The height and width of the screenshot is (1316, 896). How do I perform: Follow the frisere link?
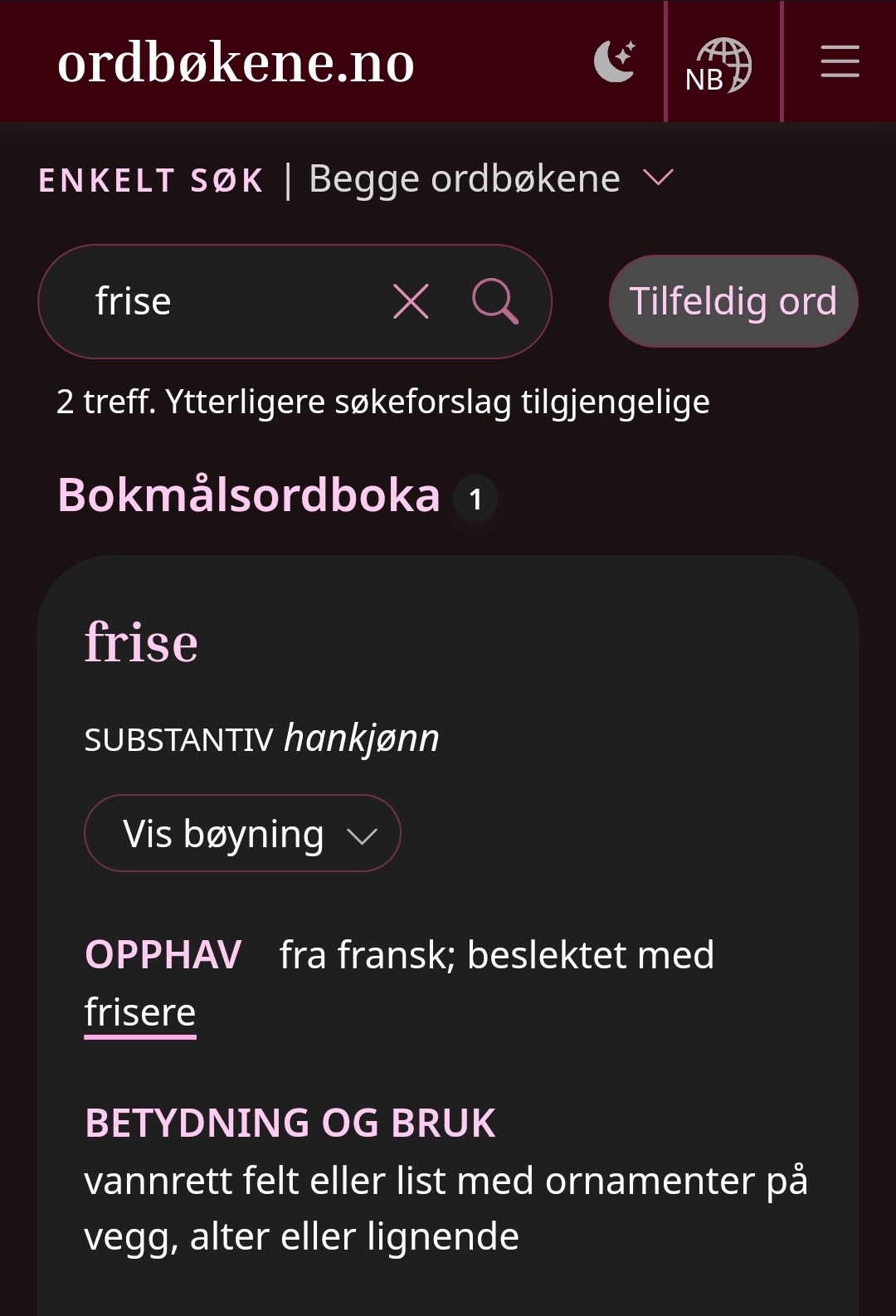(x=140, y=1013)
